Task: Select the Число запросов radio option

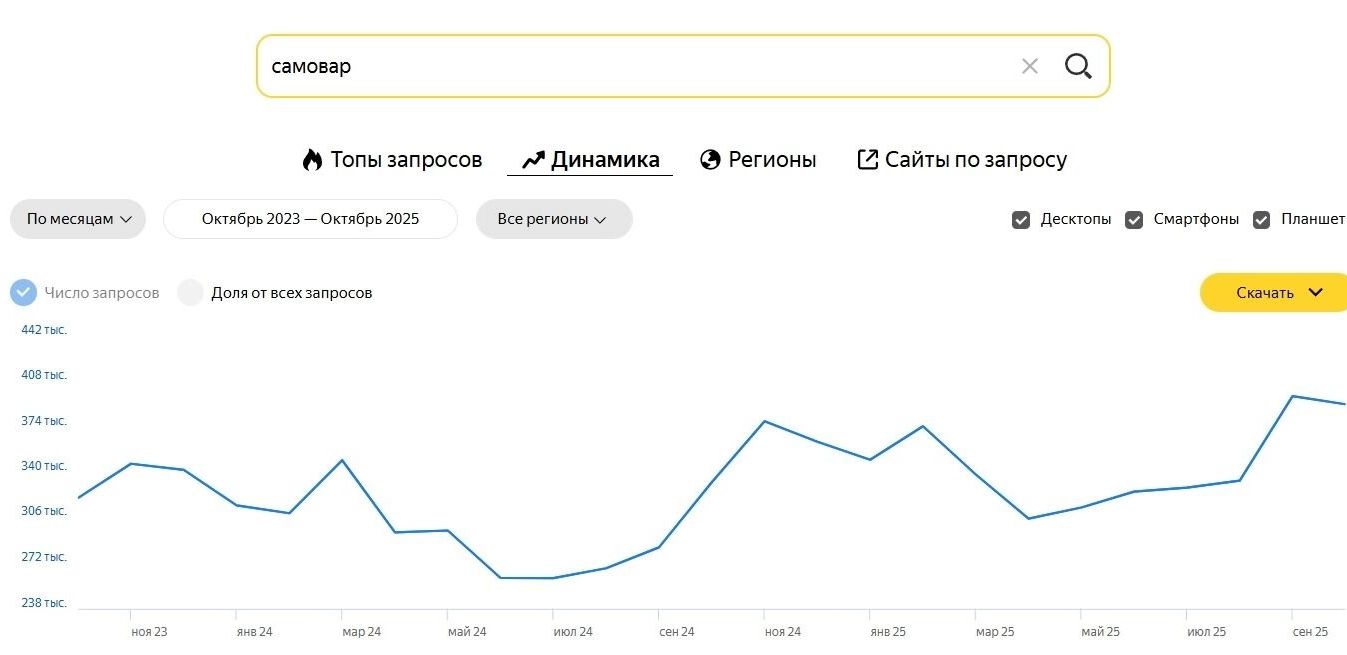Action: (x=23, y=293)
